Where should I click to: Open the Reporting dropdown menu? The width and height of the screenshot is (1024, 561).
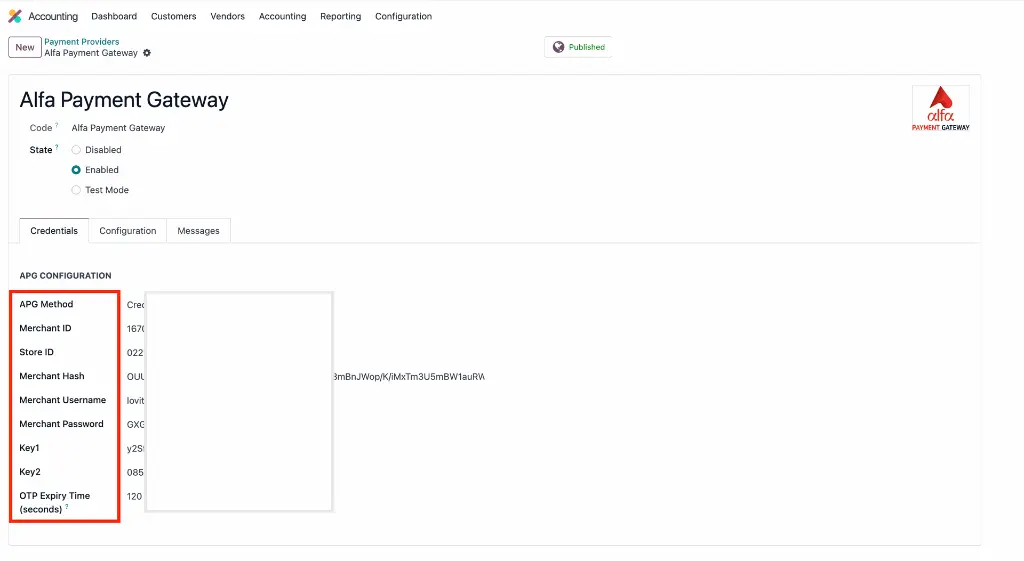tap(340, 16)
